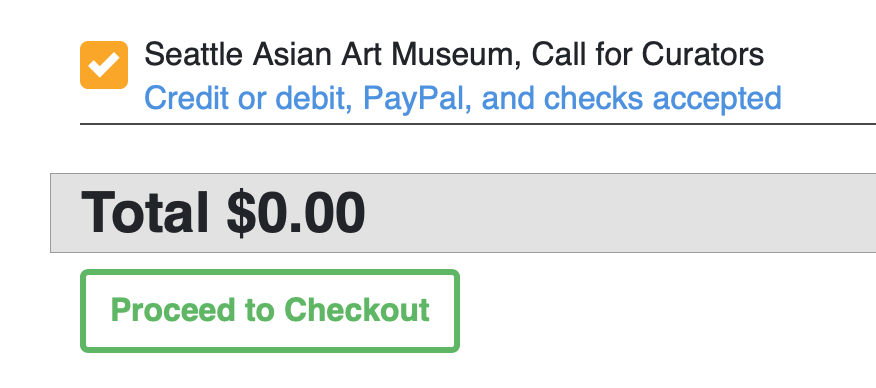Click the Total $0.00 summary bar
Screen dimensions: 876x388
[x=463, y=213]
